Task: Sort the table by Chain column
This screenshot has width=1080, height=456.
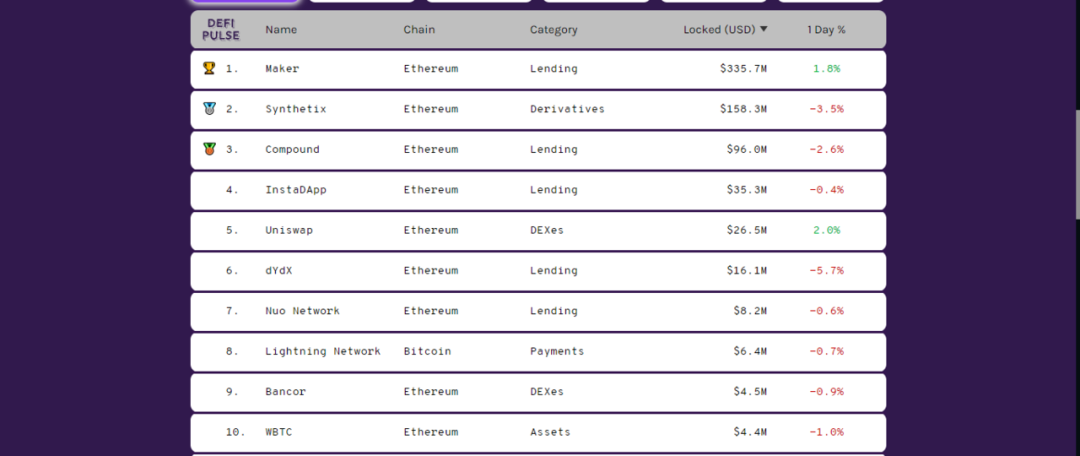Action: [419, 30]
